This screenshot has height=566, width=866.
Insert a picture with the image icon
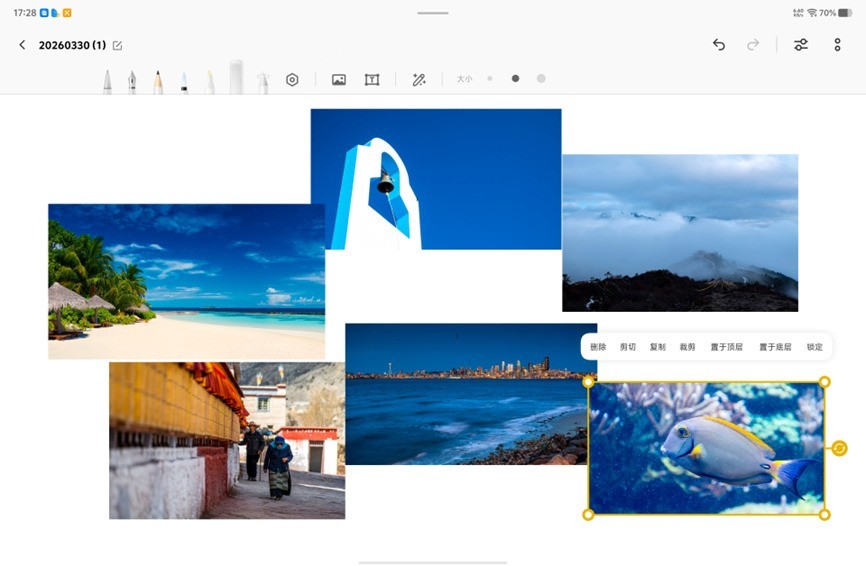pyautogui.click(x=339, y=79)
